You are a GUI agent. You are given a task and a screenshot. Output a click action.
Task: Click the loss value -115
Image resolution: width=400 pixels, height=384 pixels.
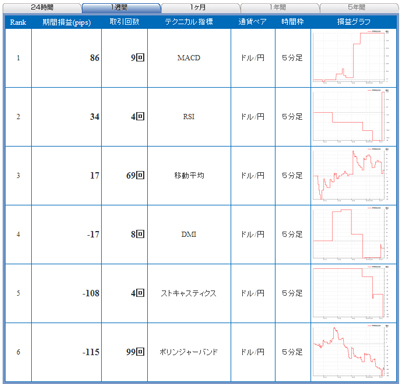[x=91, y=352]
